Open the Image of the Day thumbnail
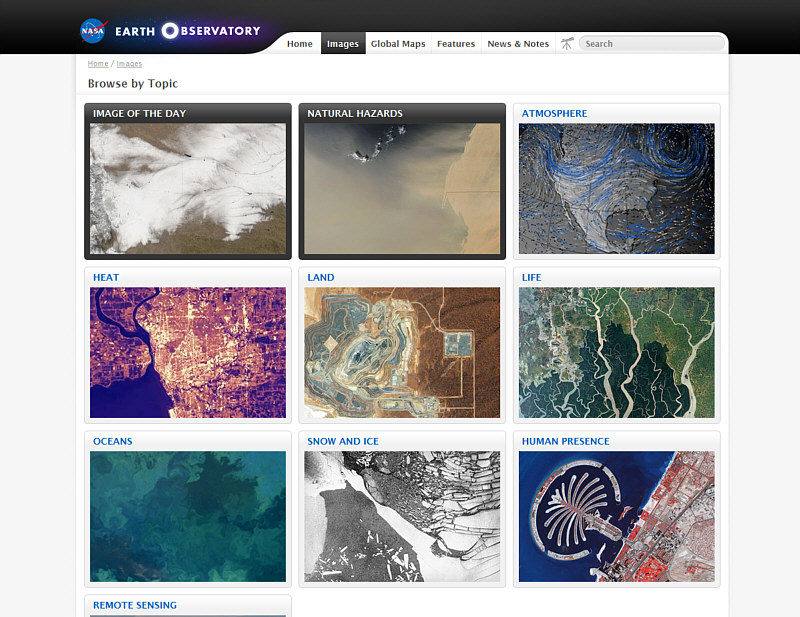This screenshot has width=800, height=617. [188, 188]
